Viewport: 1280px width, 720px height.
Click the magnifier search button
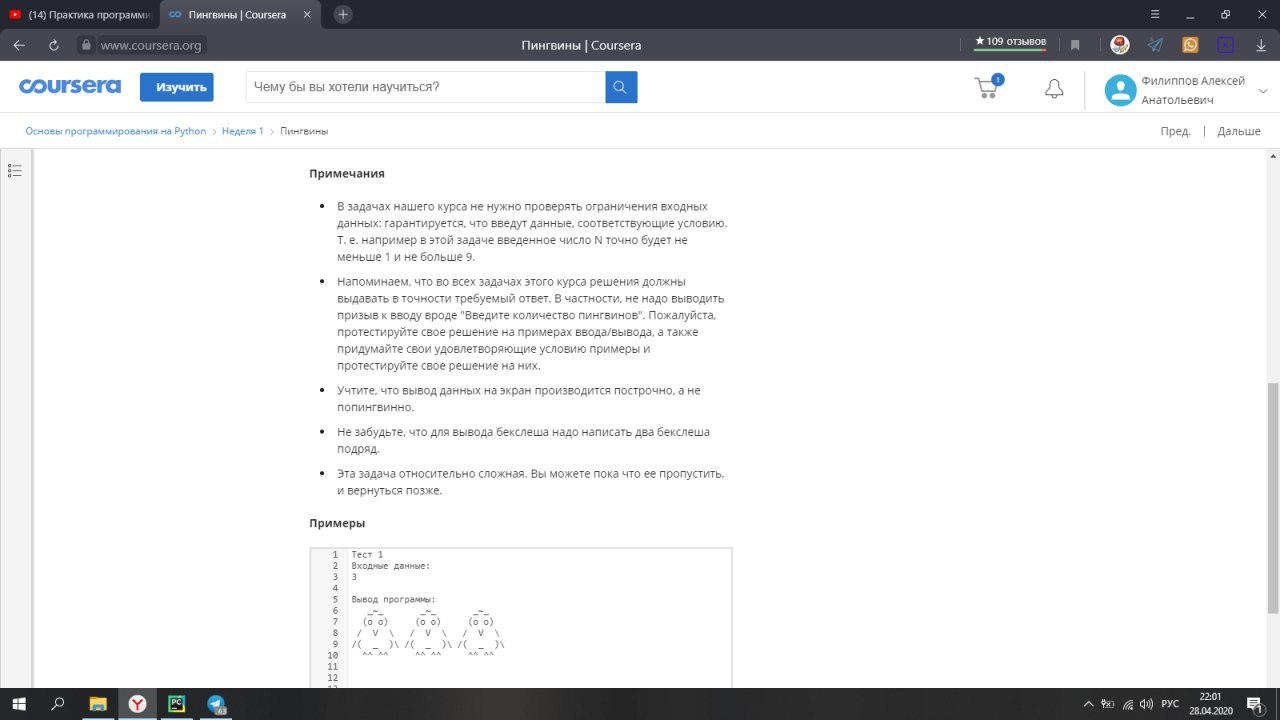tap(621, 87)
